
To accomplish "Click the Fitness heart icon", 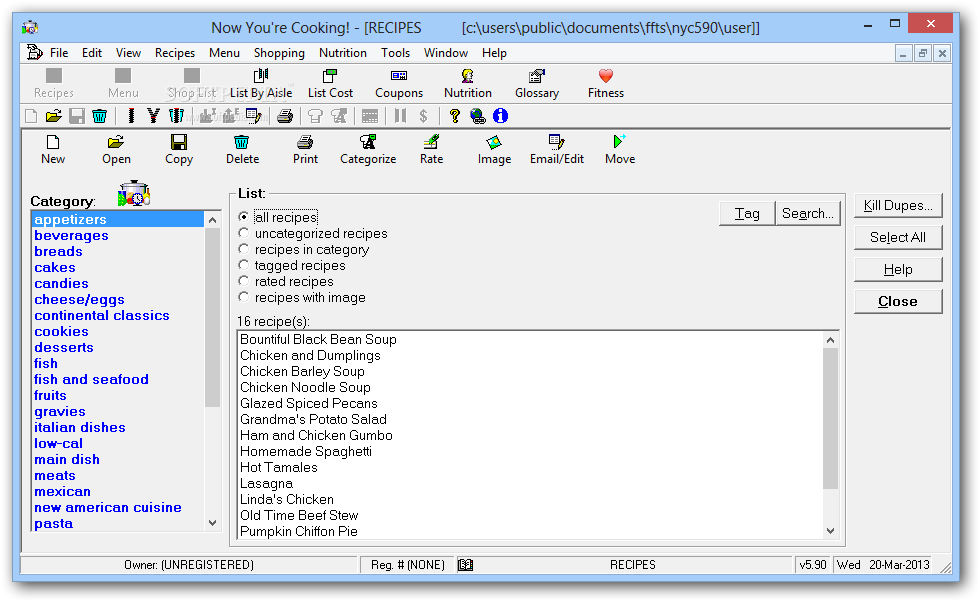I will click(606, 76).
